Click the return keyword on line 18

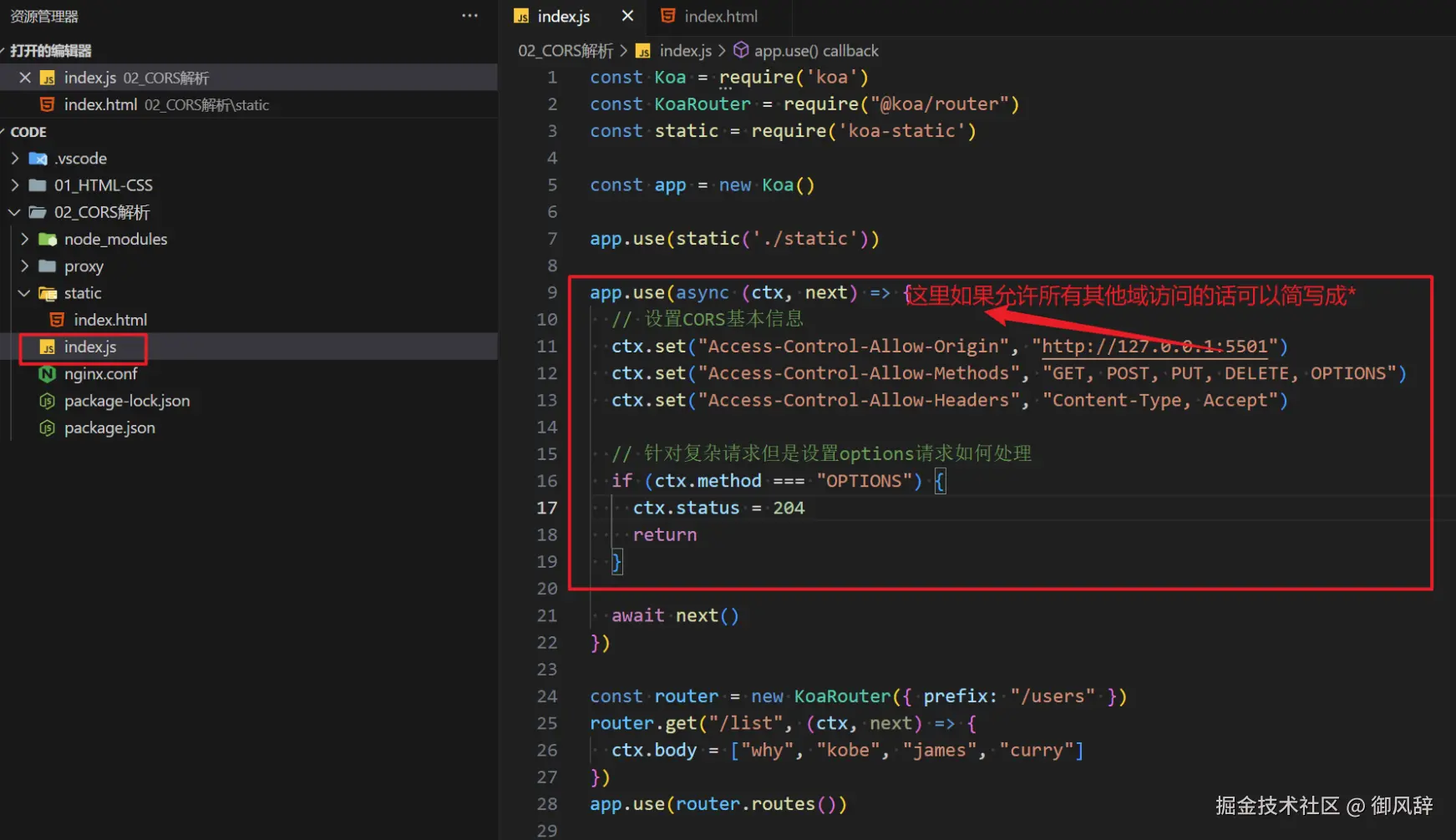(x=665, y=535)
